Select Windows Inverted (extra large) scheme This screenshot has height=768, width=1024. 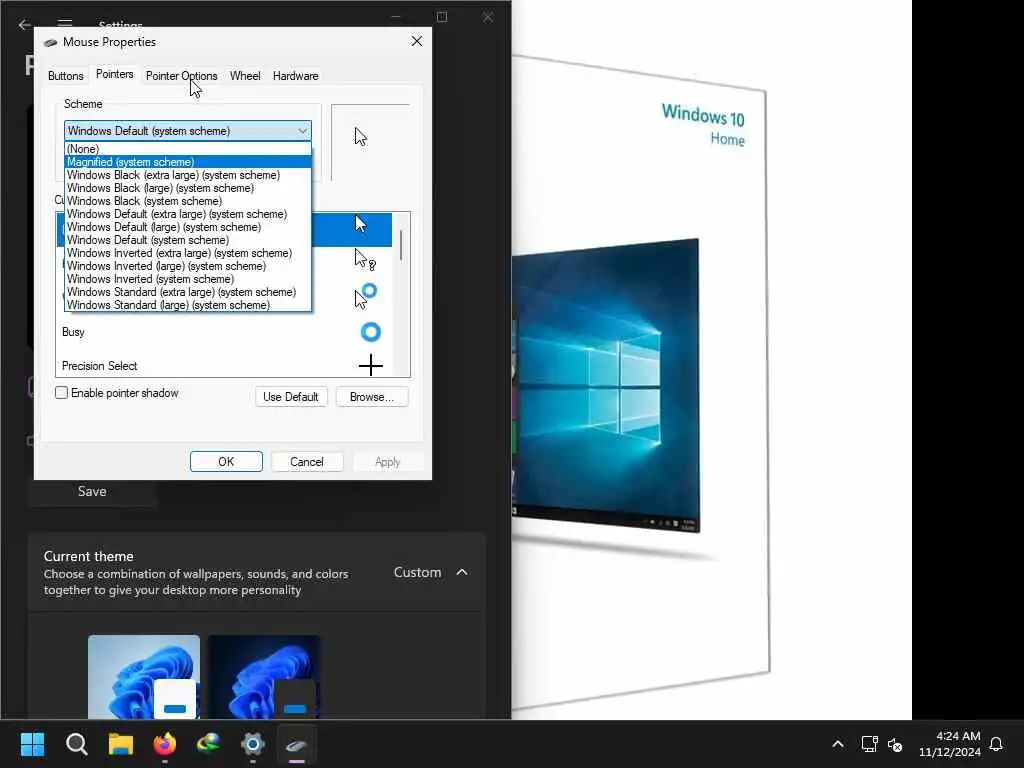click(188, 253)
